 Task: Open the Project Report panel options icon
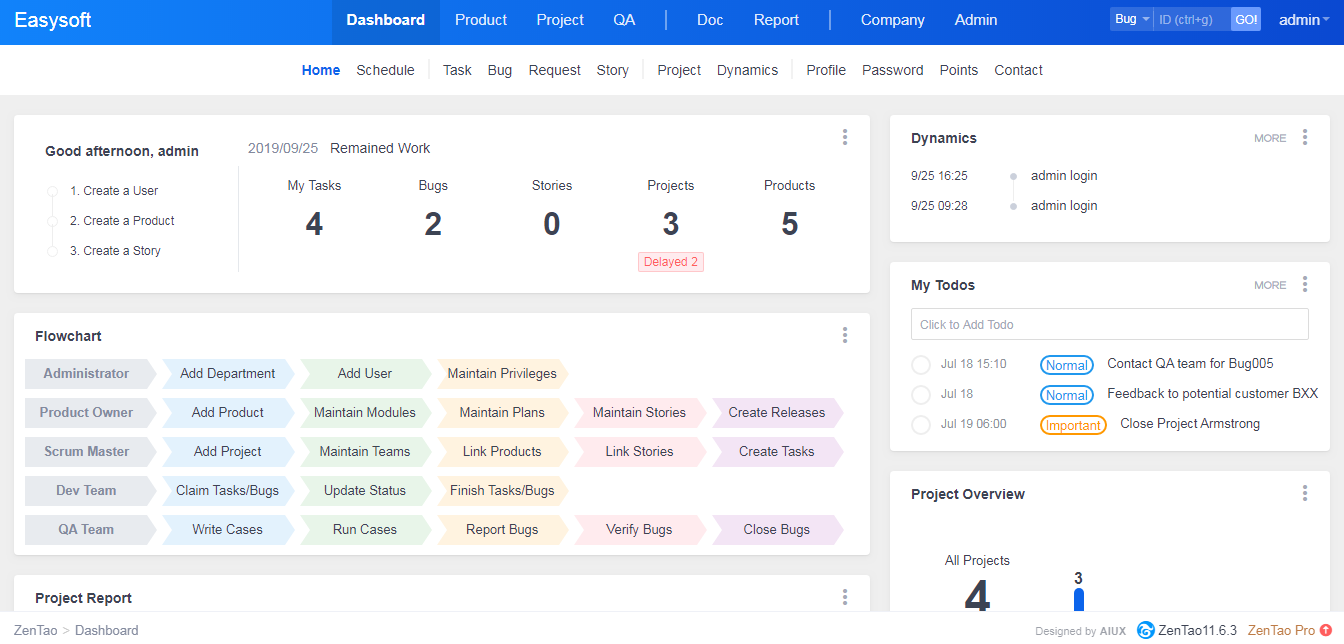pos(845,598)
